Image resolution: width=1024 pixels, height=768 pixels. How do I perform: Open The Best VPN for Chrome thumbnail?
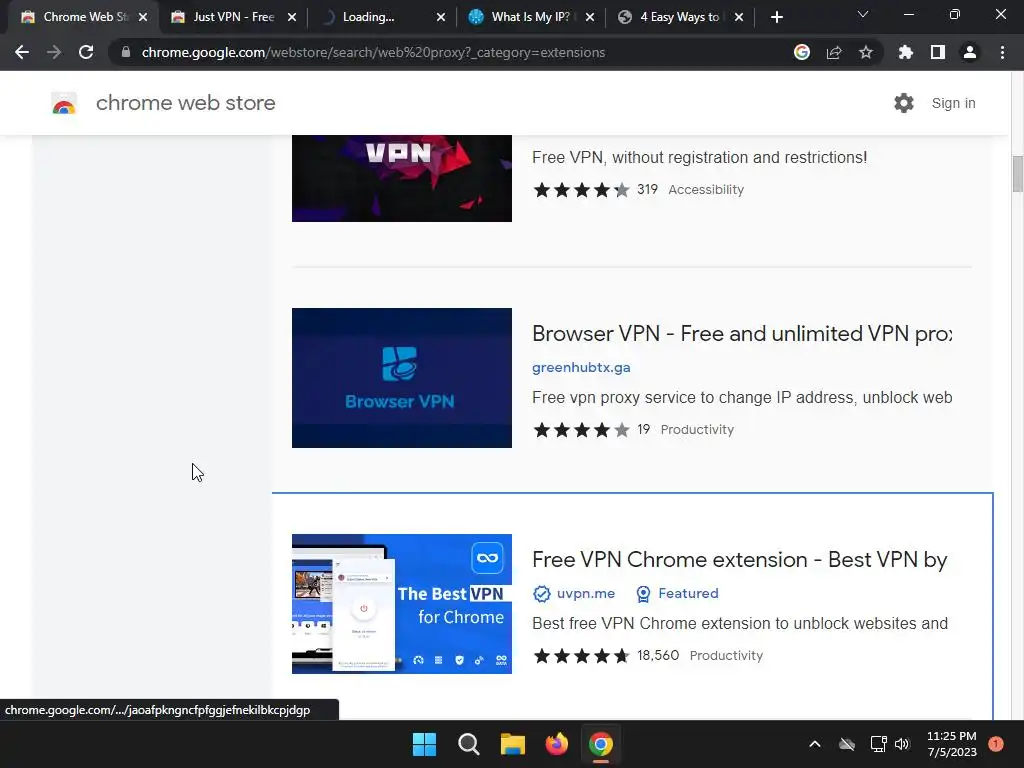click(402, 604)
